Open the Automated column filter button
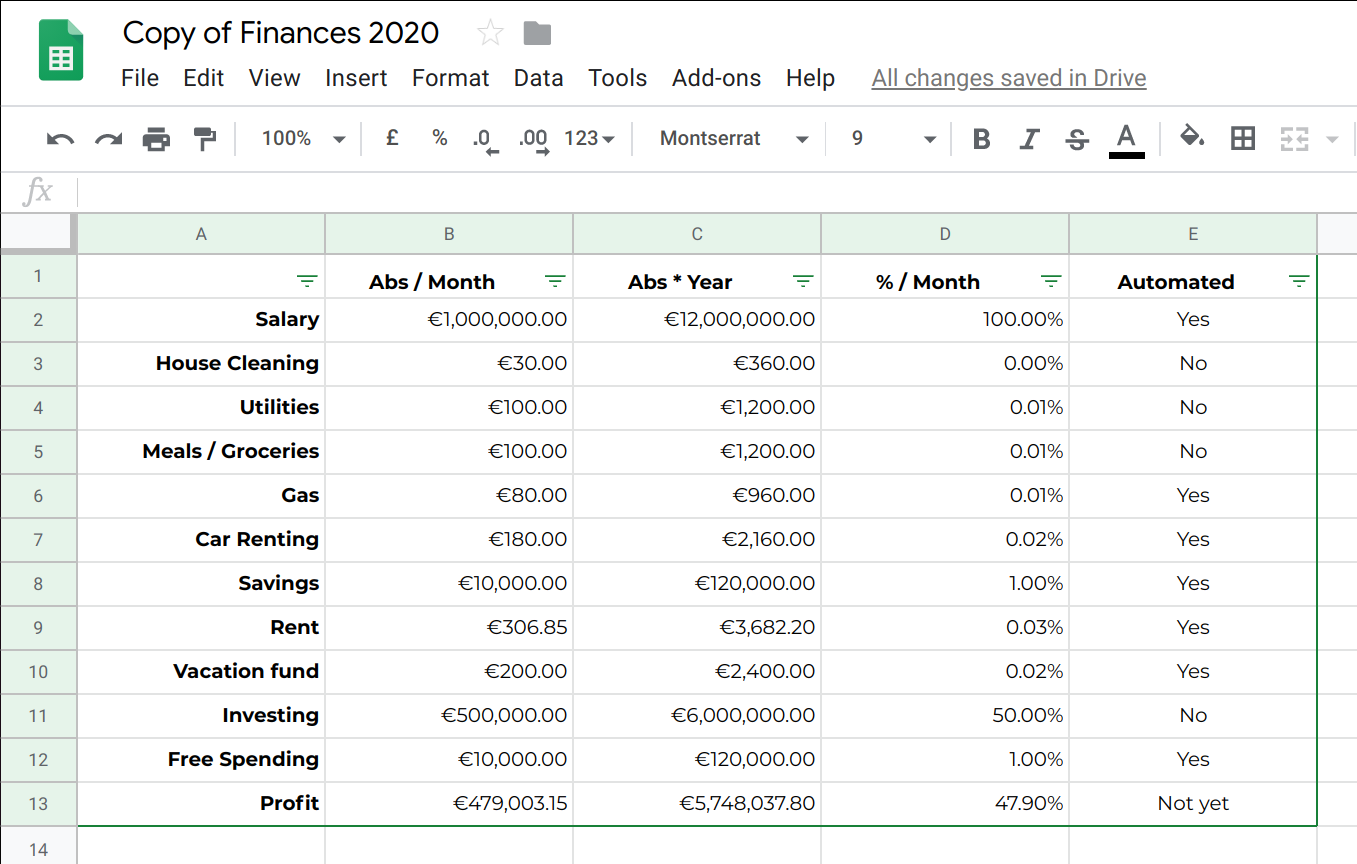The width and height of the screenshot is (1357, 864). 1298,282
